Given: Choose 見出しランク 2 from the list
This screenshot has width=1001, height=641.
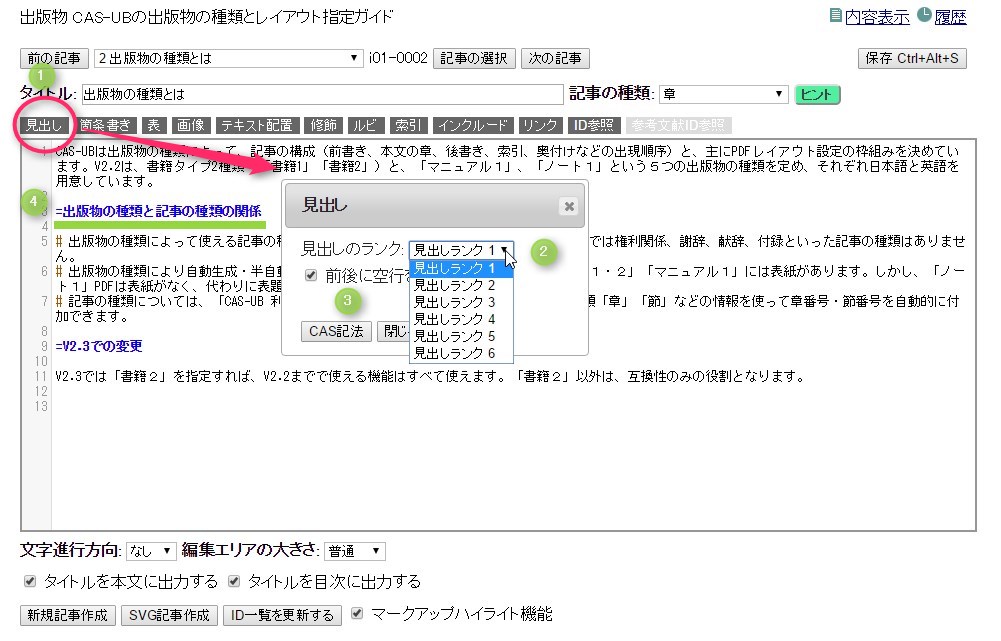Looking at the screenshot, I should coord(461,285).
